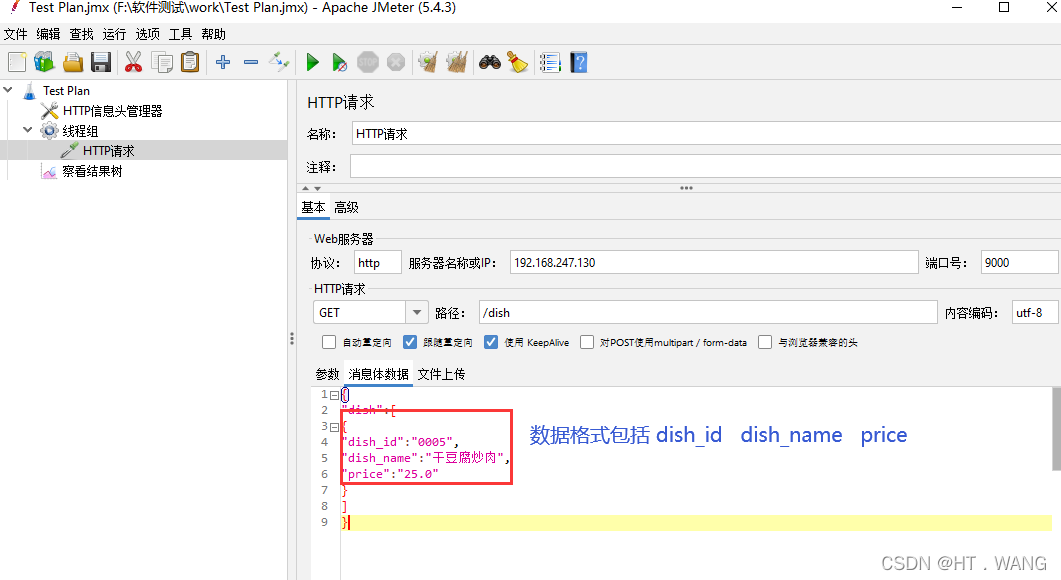This screenshot has height=580, width=1061.
Task: Select HTTP信息头管理器 in tree
Action: coord(112,111)
